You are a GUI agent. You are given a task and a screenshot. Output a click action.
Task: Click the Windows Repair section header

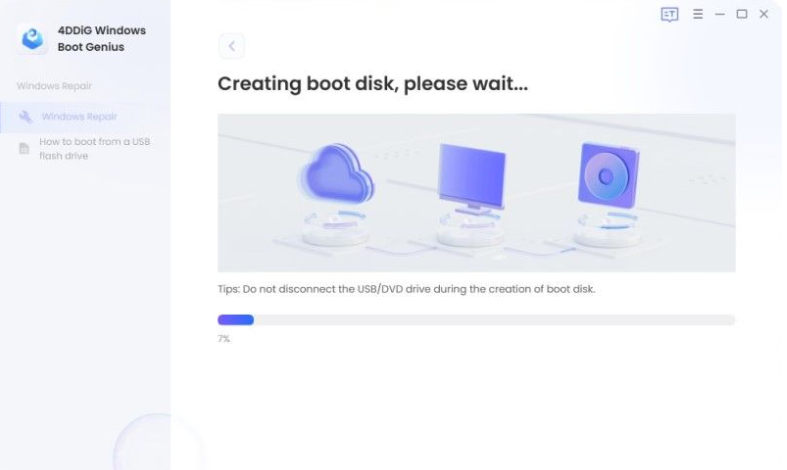click(x=54, y=86)
